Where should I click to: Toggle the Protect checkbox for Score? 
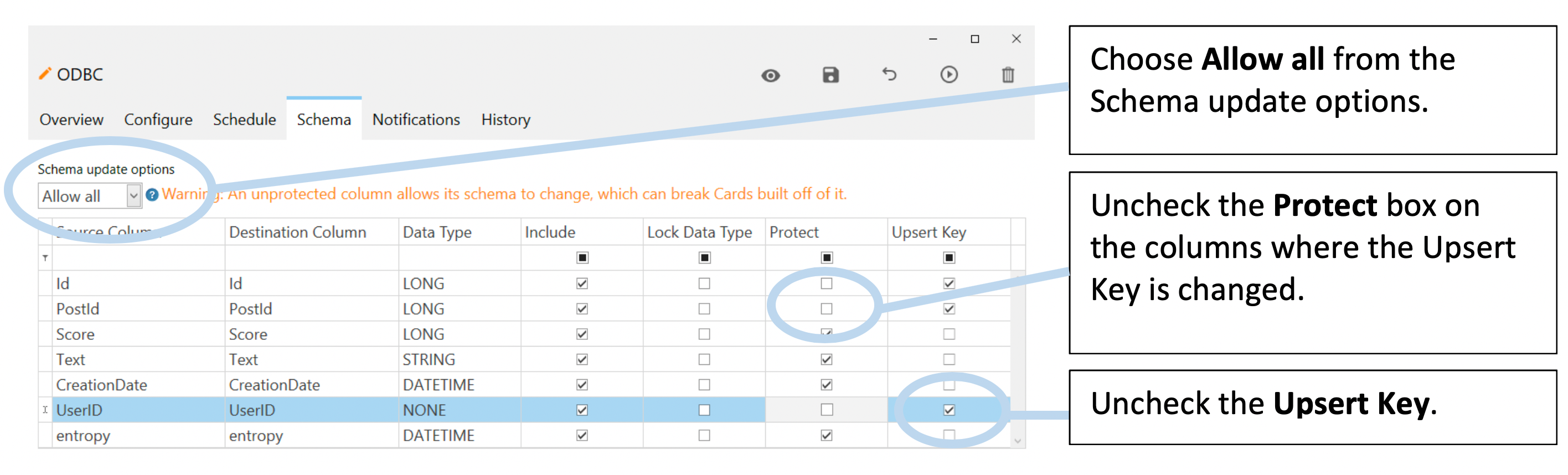[826, 334]
